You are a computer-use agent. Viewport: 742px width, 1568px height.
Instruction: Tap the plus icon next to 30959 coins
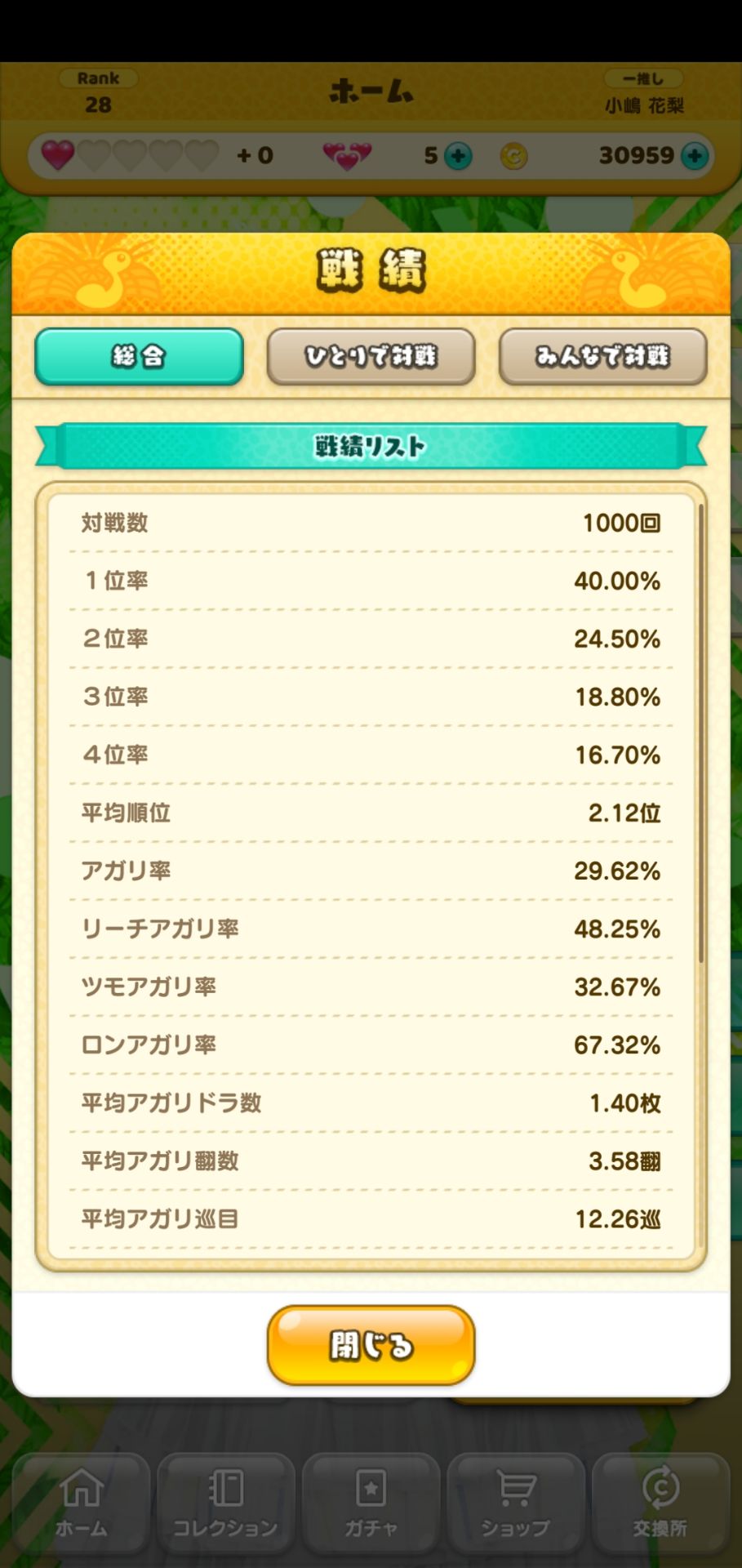(x=695, y=156)
